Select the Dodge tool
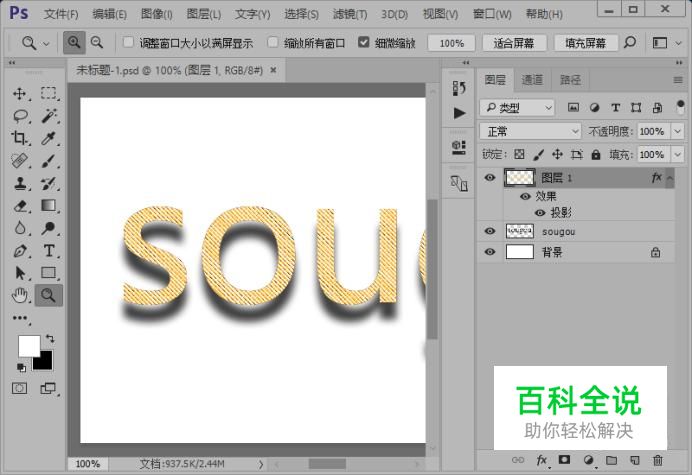 pos(48,228)
